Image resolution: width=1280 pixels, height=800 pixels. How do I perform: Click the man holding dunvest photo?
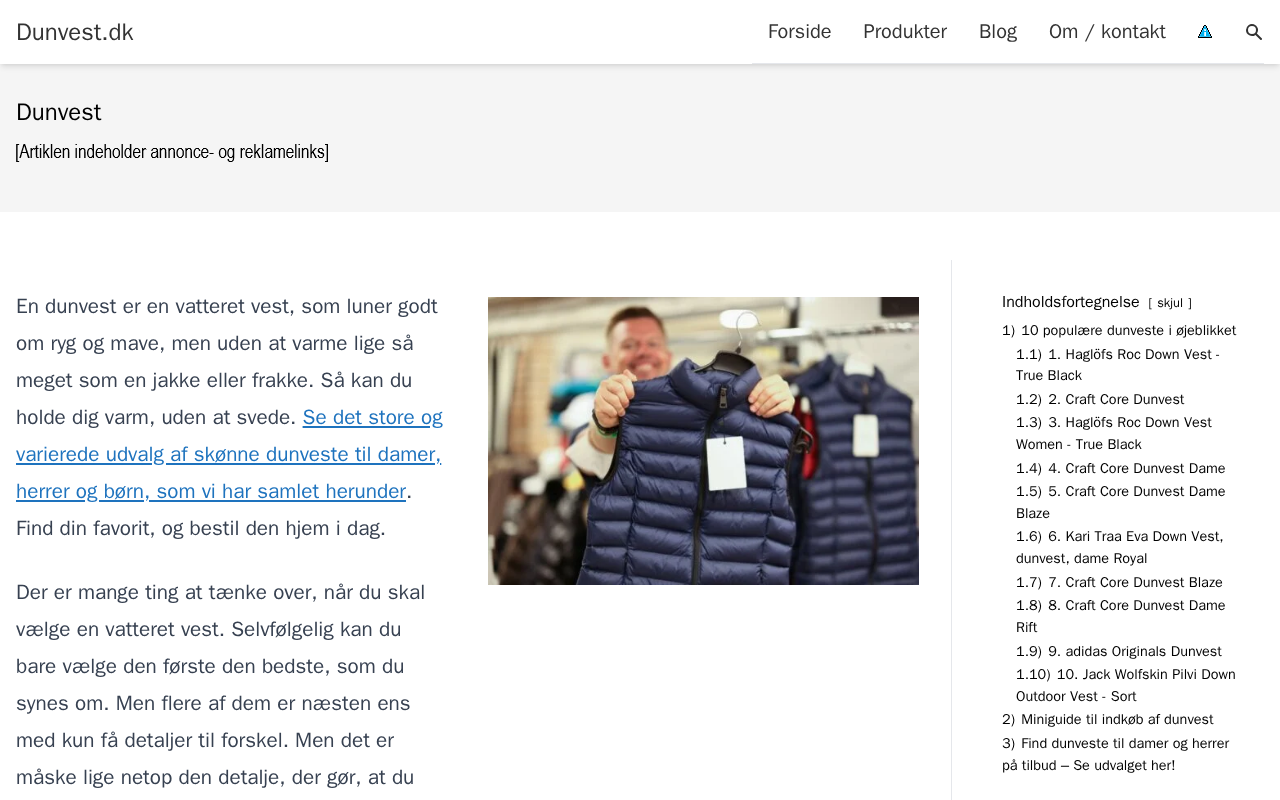(x=703, y=441)
